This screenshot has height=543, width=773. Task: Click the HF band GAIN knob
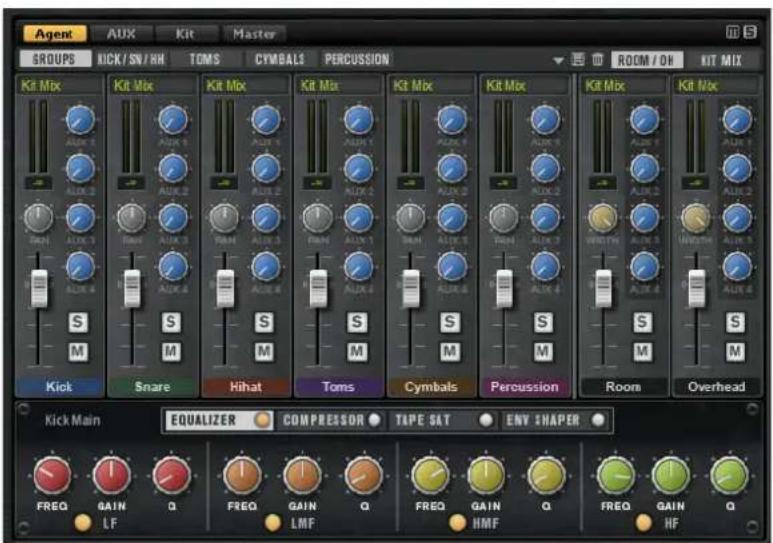[670, 475]
